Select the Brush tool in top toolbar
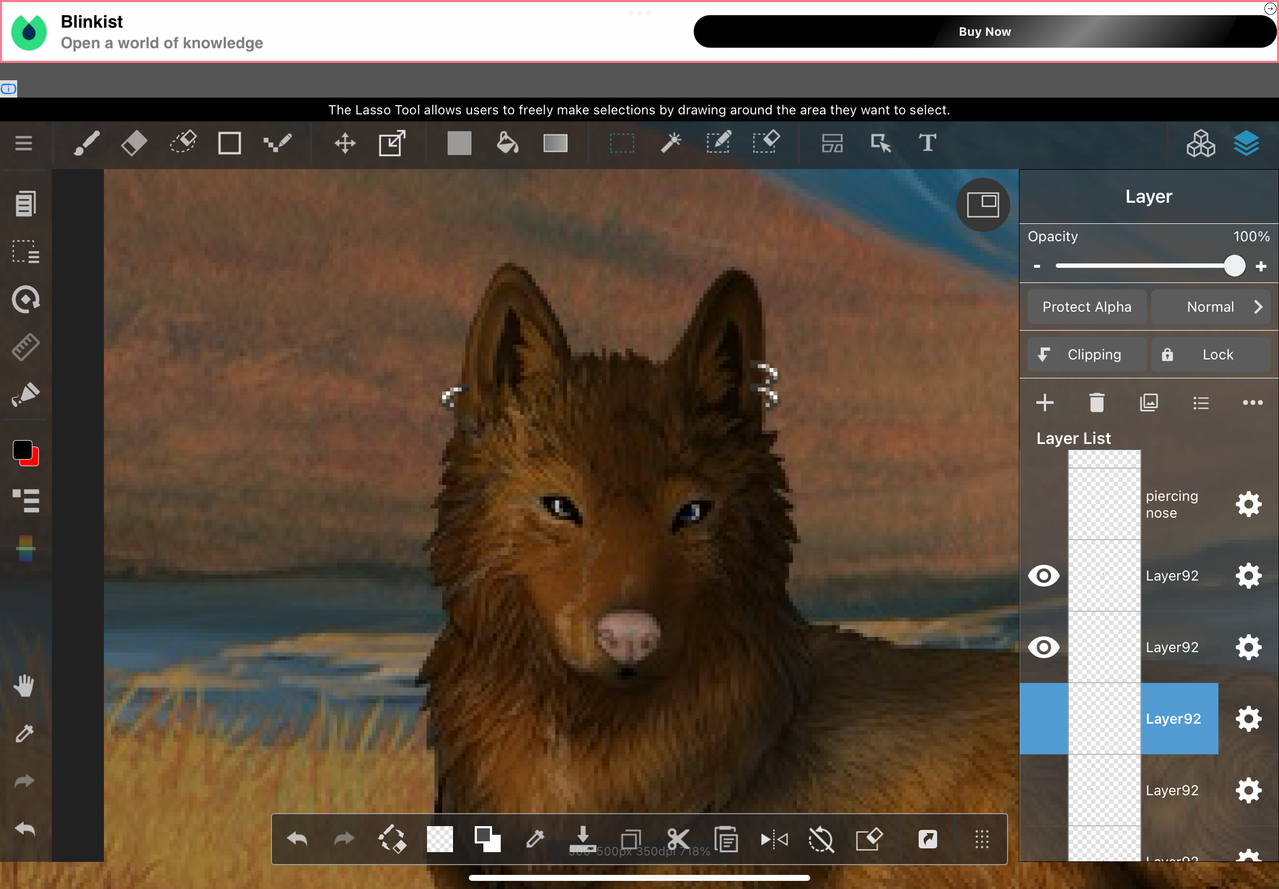 [87, 144]
